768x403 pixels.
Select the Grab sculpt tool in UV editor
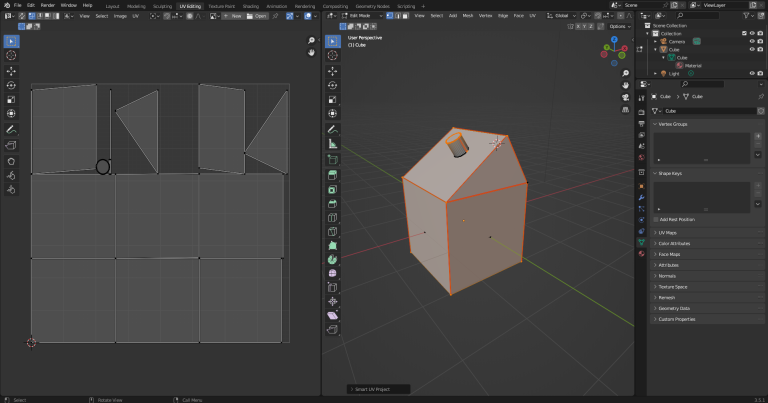(11, 160)
